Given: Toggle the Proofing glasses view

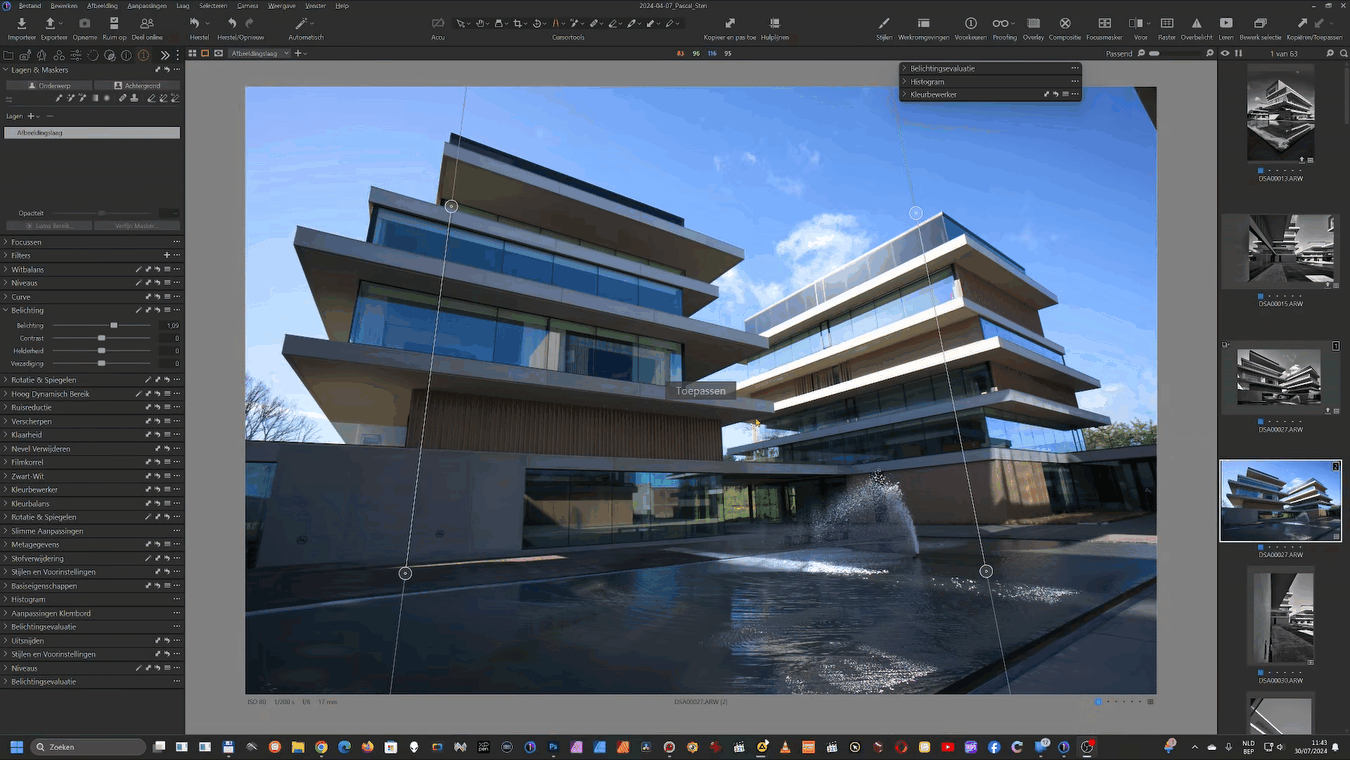Looking at the screenshot, I should pos(1001,23).
